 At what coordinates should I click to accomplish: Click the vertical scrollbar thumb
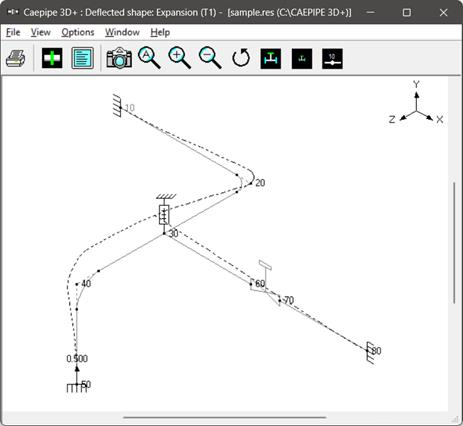454,243
